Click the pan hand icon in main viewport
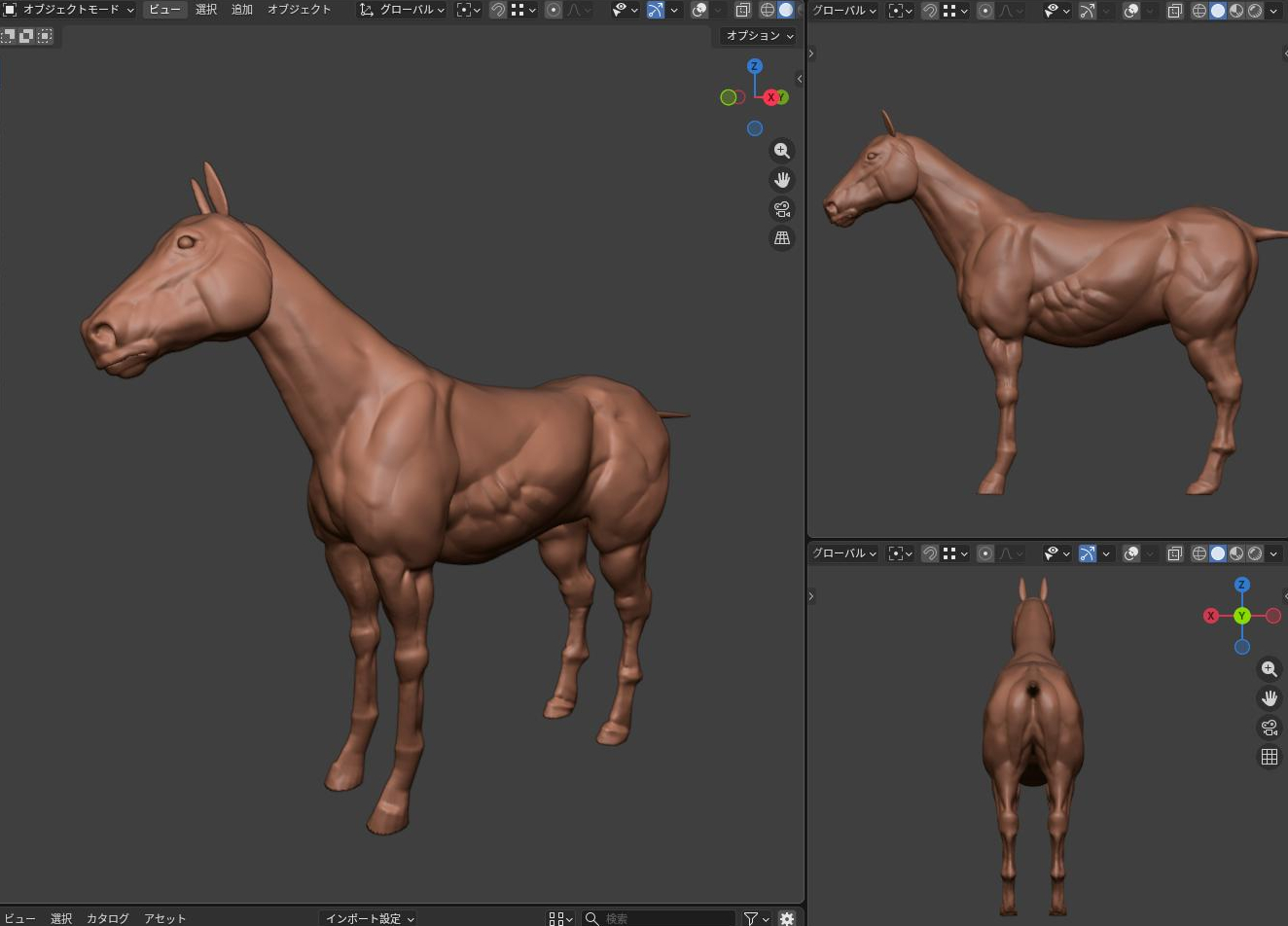 coord(781,180)
